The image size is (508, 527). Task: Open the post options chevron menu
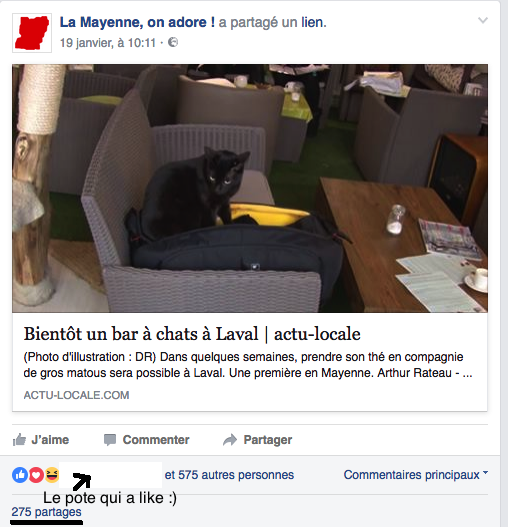pyautogui.click(x=483, y=21)
